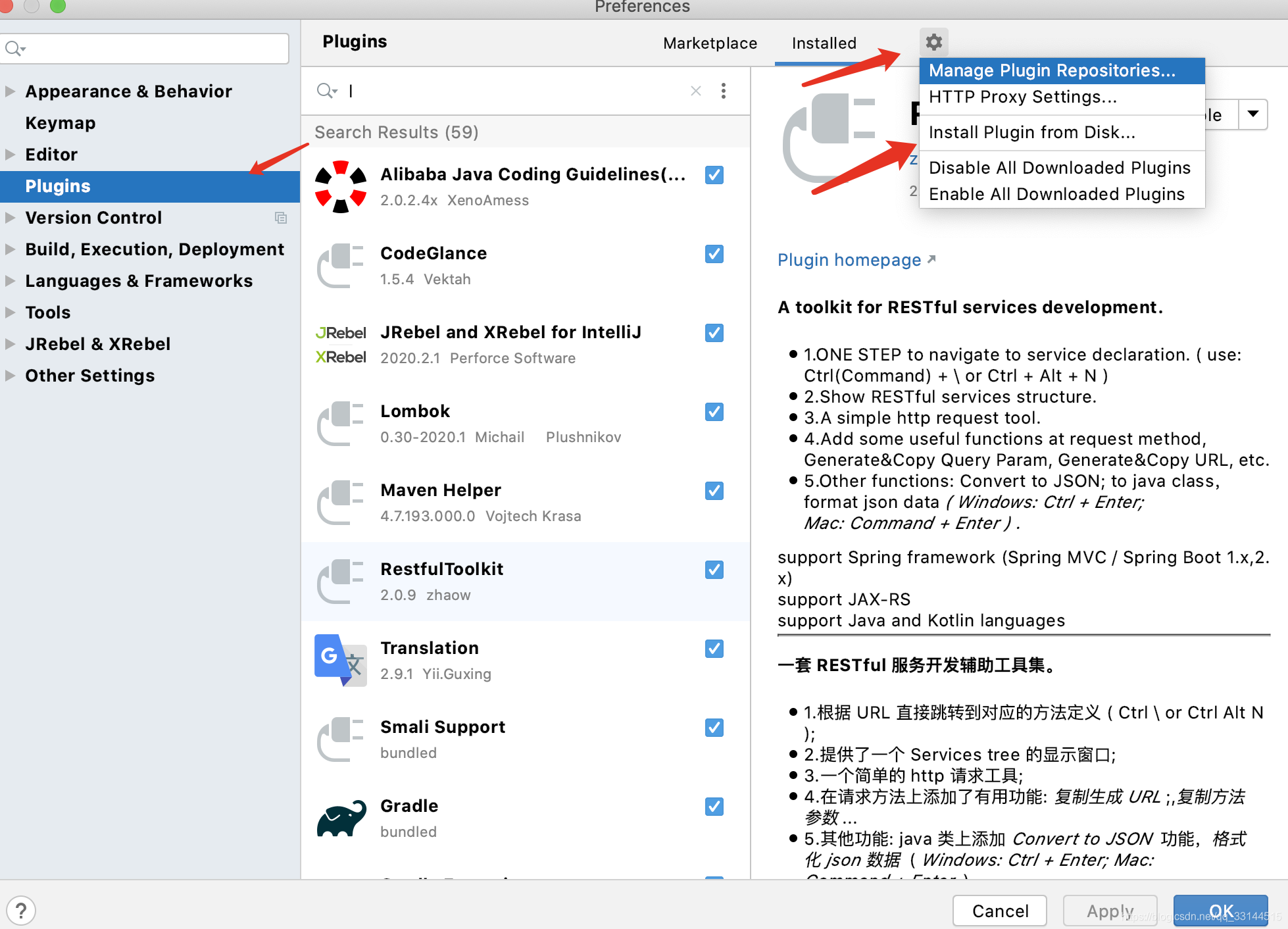The height and width of the screenshot is (929, 1288).
Task: Click the JRebel XRebel plugin logo
Action: pos(341,345)
